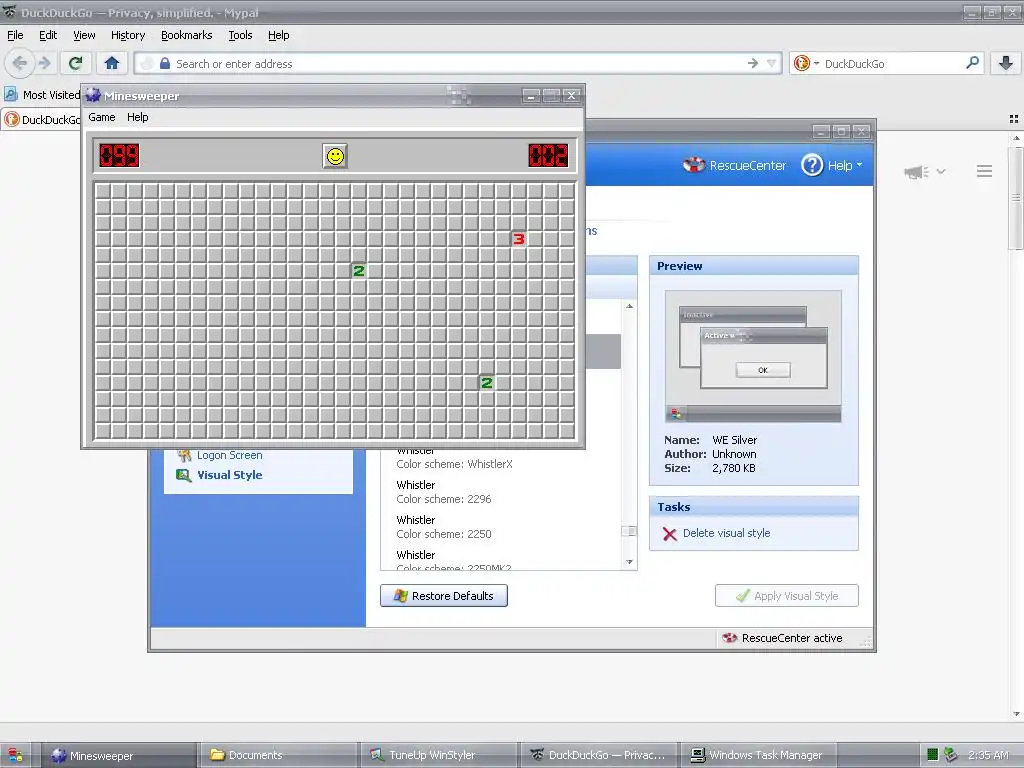Open the browser View menu
1024x768 pixels.
(84, 35)
